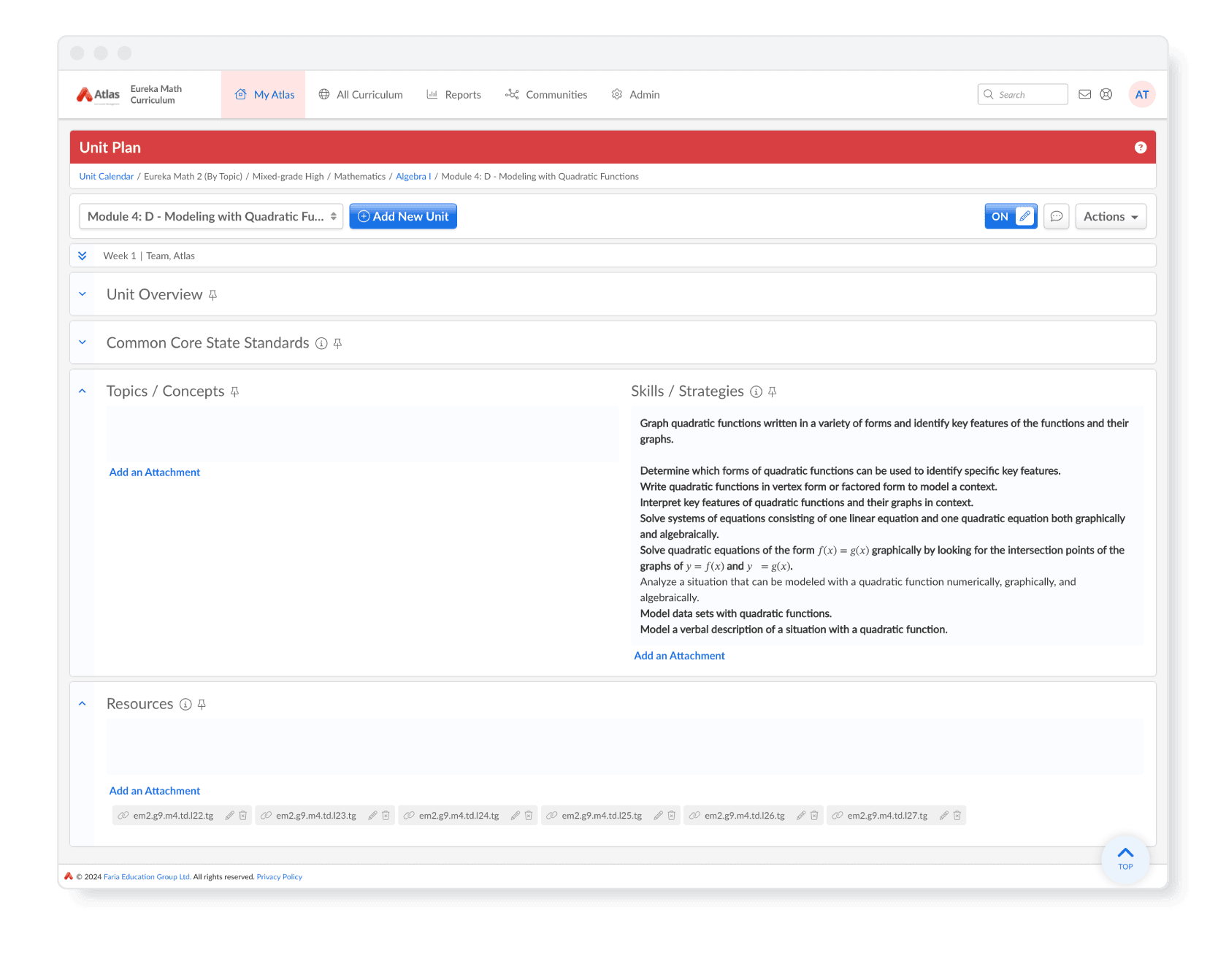Pin the Resources section

[202, 705]
